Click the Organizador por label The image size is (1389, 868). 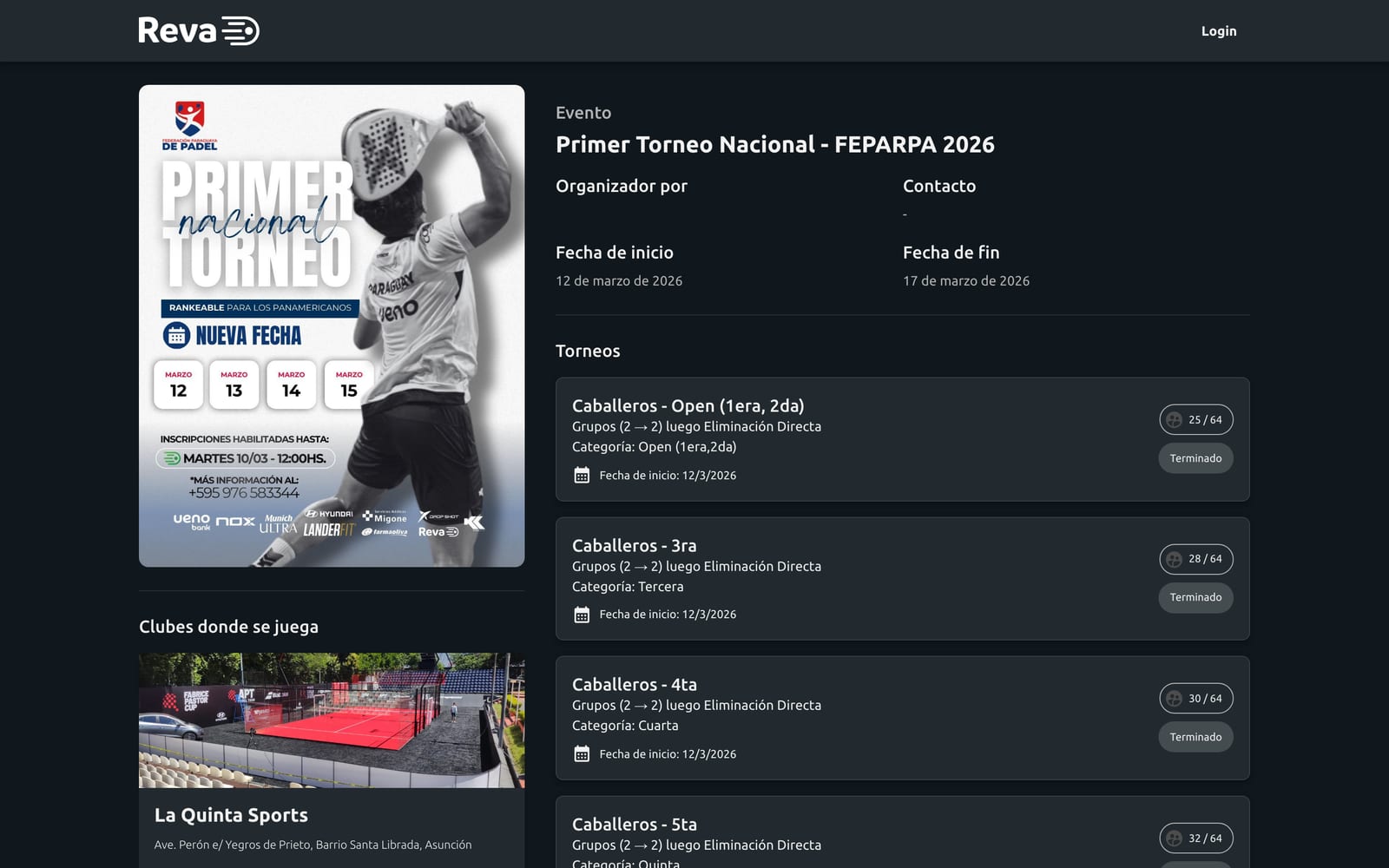tap(622, 186)
